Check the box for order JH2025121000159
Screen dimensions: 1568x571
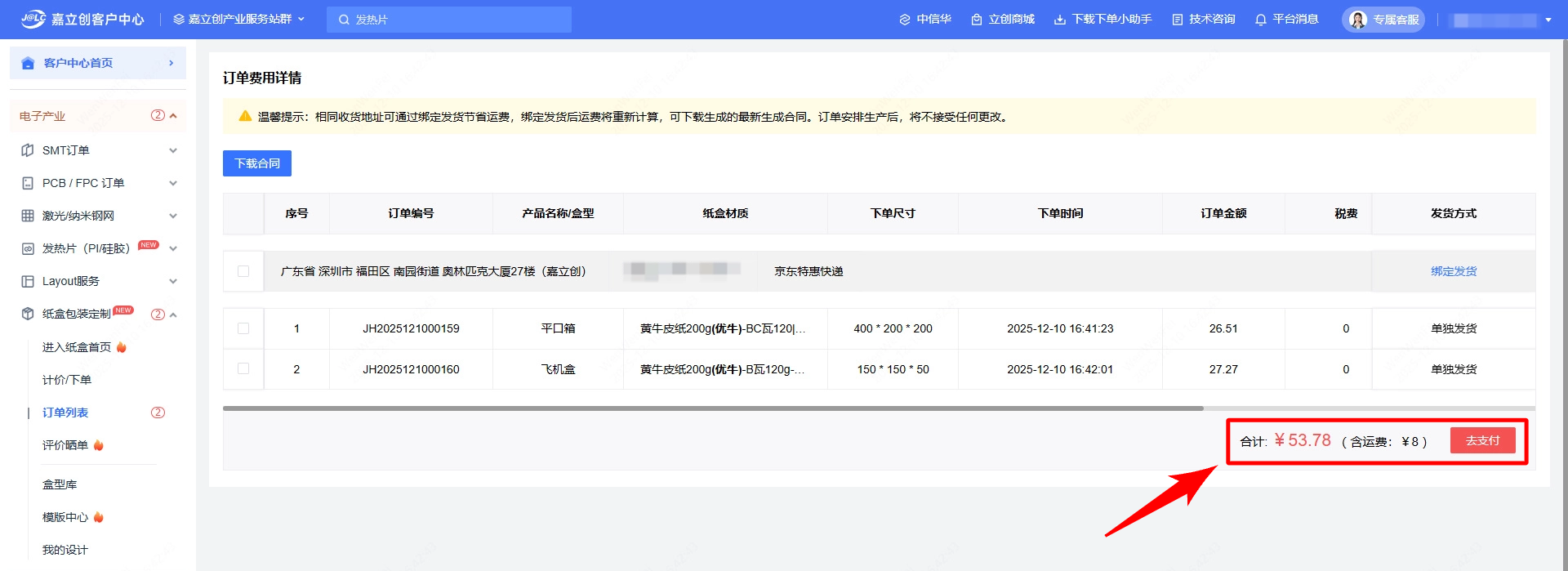point(243,328)
